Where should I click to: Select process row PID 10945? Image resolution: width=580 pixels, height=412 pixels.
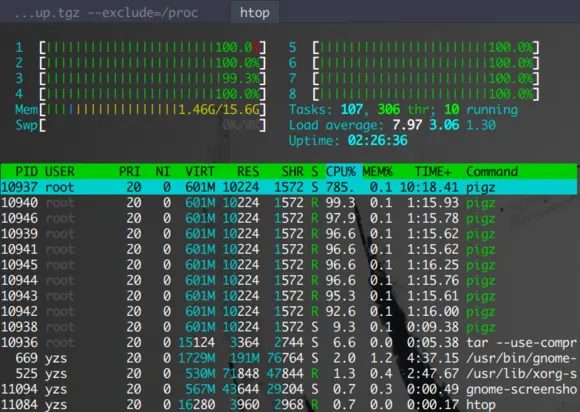coord(289,265)
